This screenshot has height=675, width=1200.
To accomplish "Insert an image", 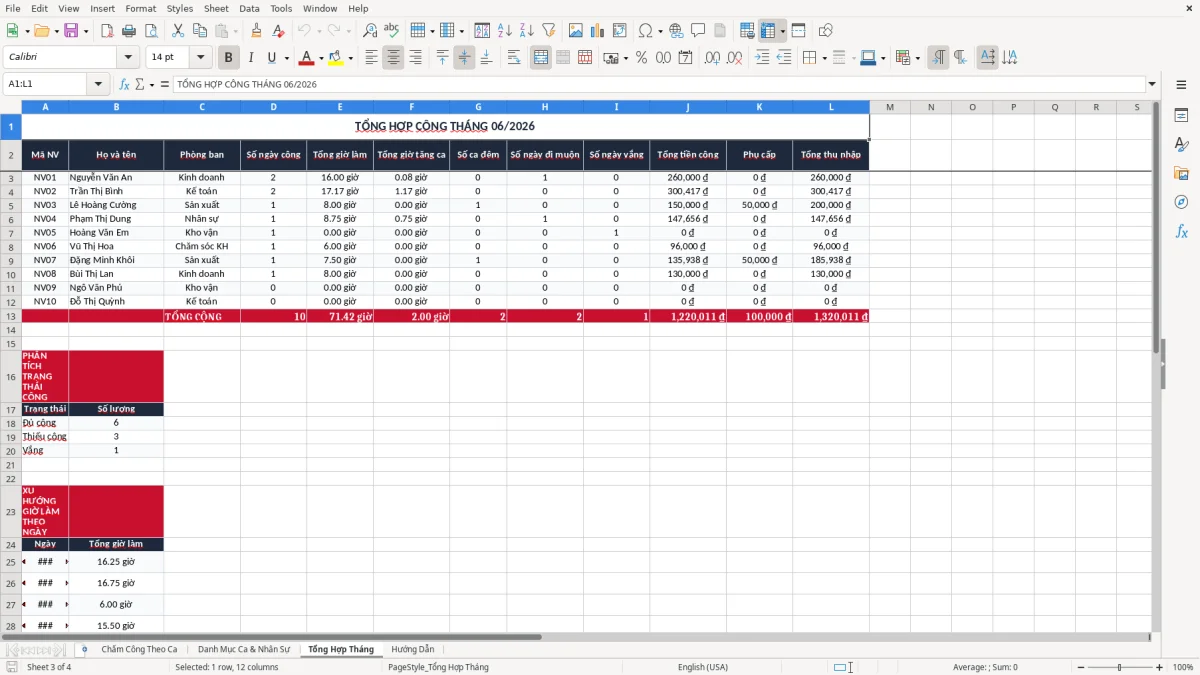I will click(576, 31).
